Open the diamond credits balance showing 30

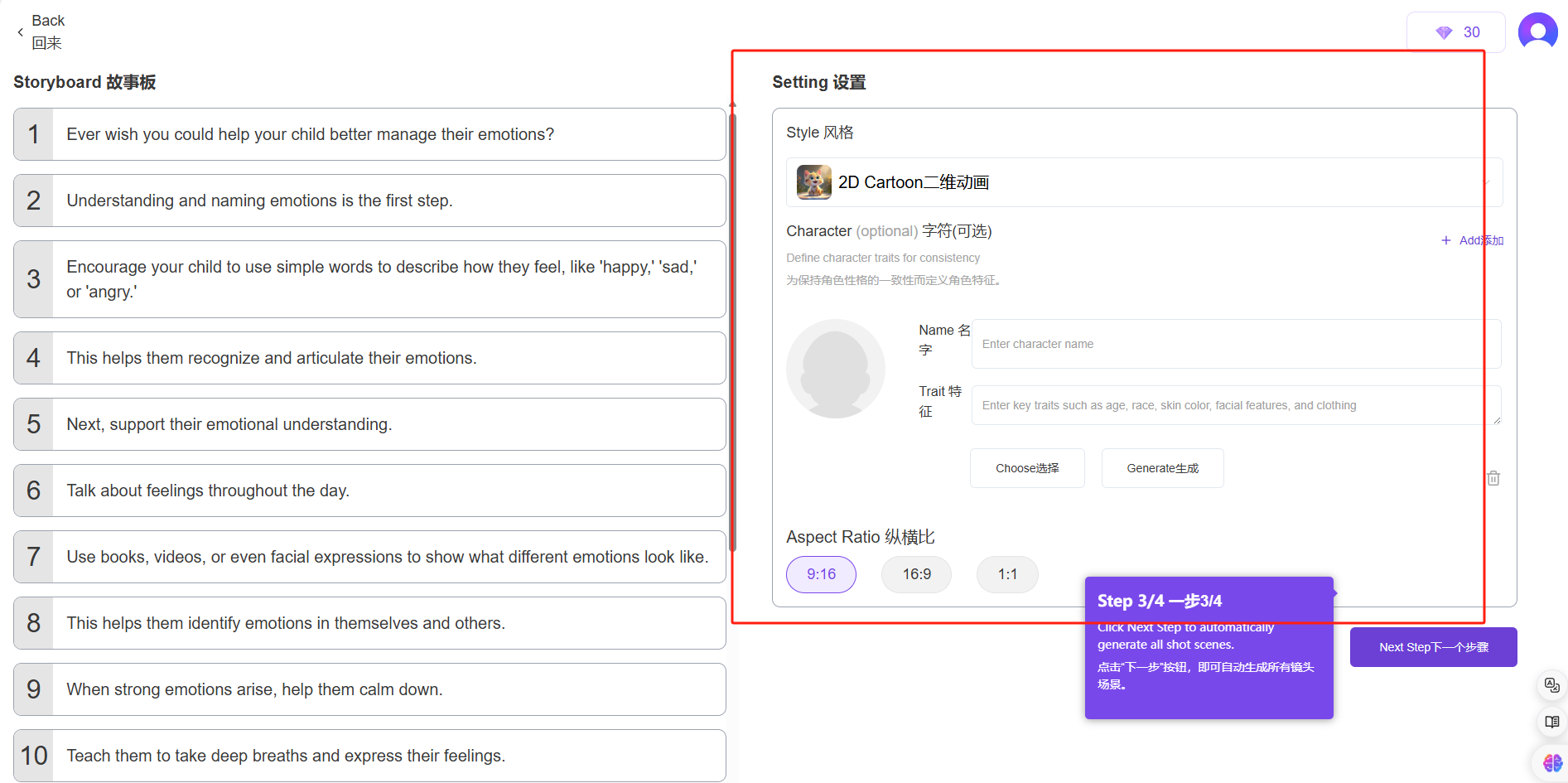pos(1456,32)
